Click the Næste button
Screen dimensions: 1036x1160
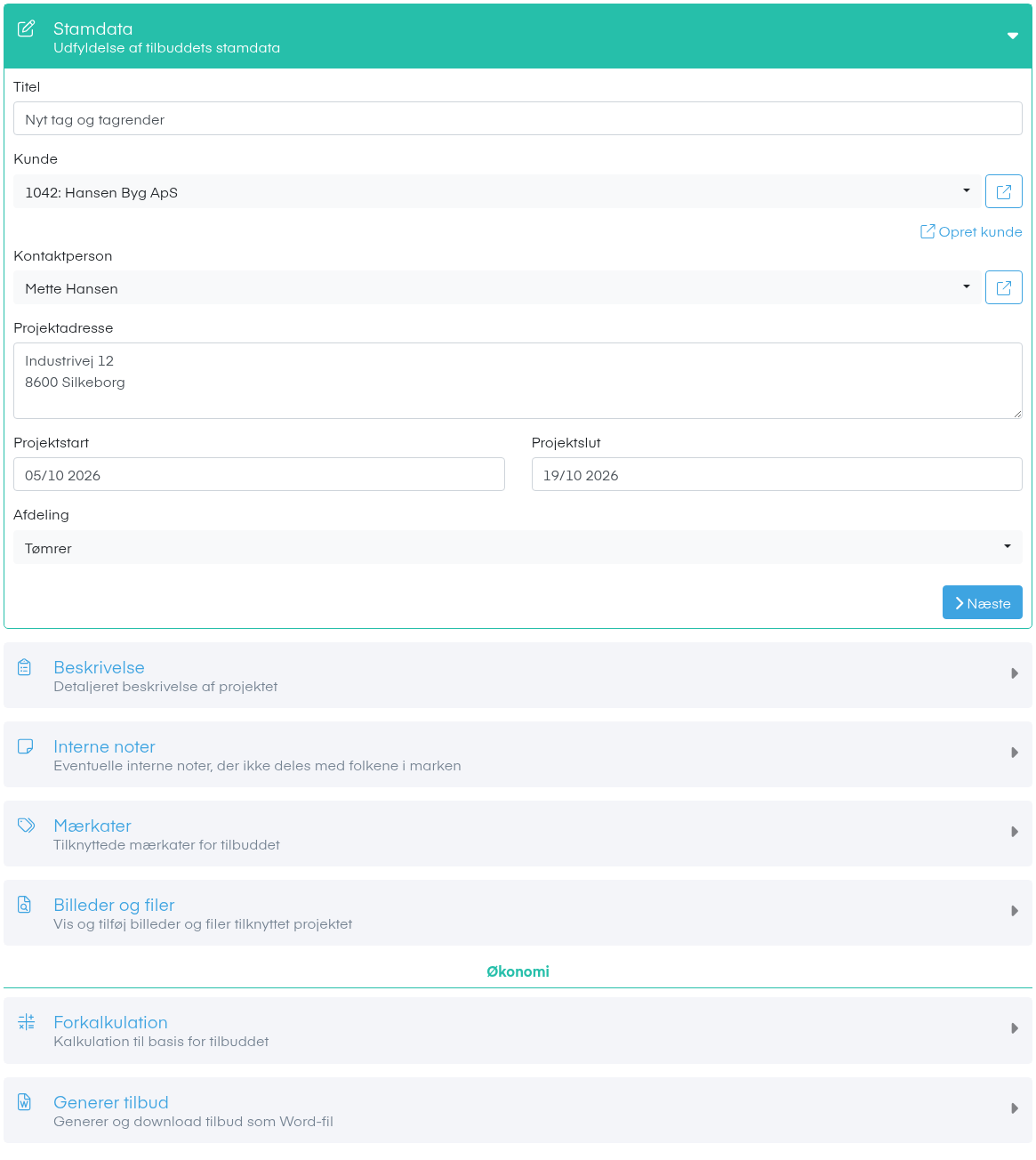click(983, 602)
